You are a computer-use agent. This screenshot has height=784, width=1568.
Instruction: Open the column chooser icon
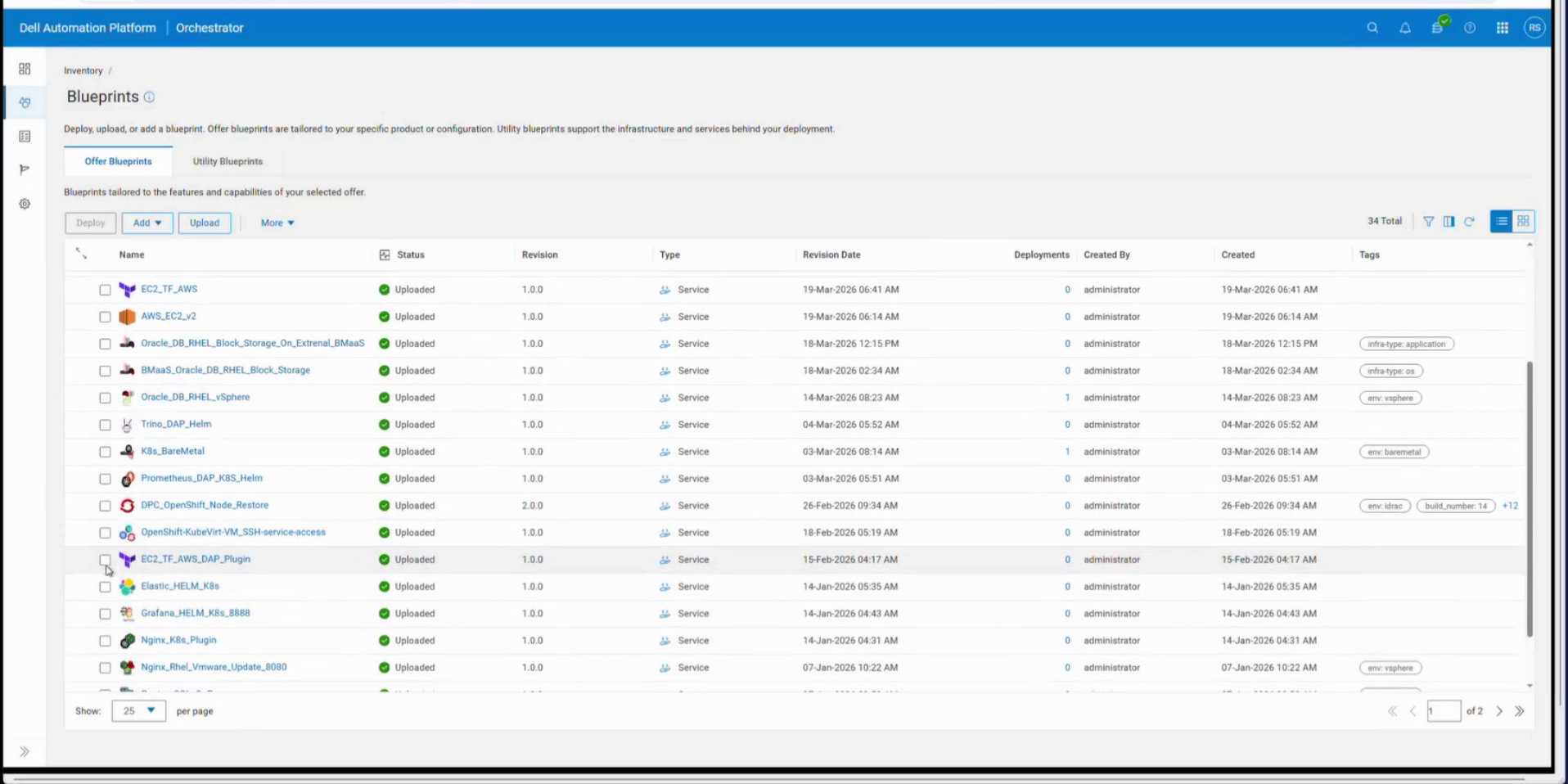pos(1449,222)
